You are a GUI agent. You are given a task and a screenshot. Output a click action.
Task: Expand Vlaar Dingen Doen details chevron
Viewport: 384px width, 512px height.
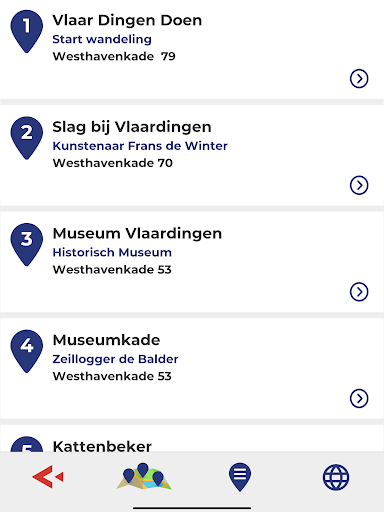(x=359, y=79)
